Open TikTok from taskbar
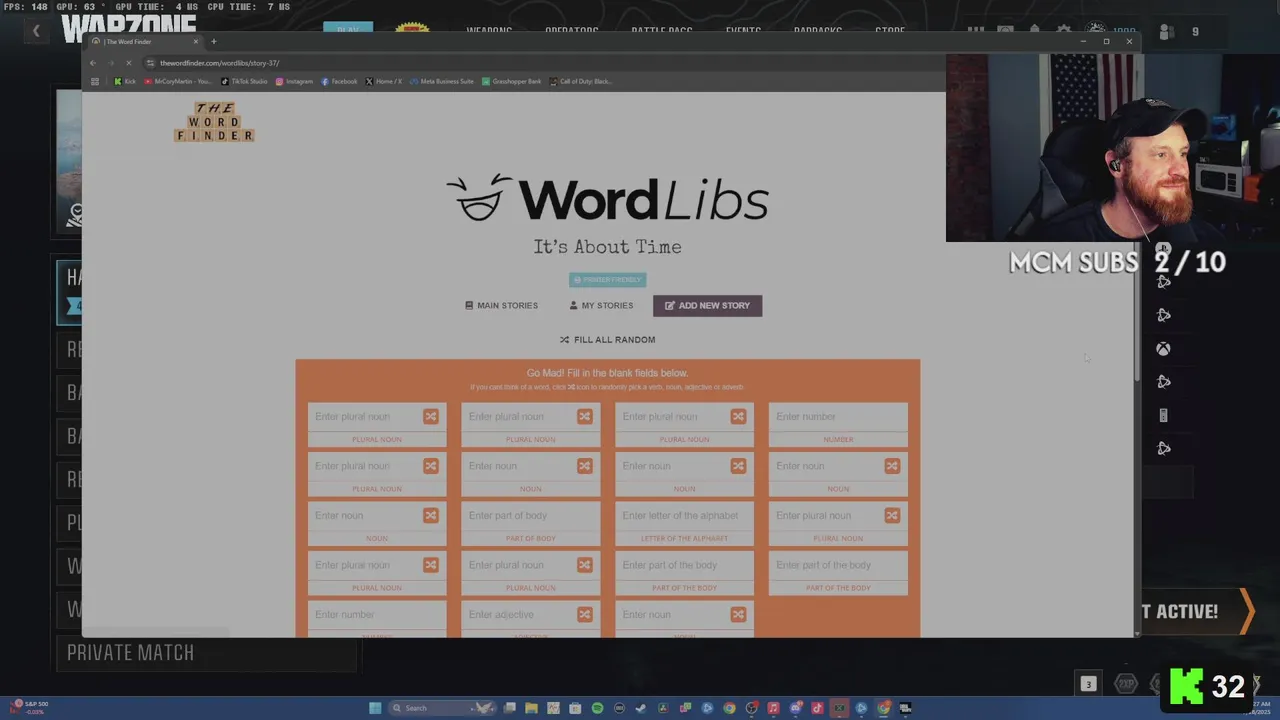The image size is (1280, 720). [817, 708]
